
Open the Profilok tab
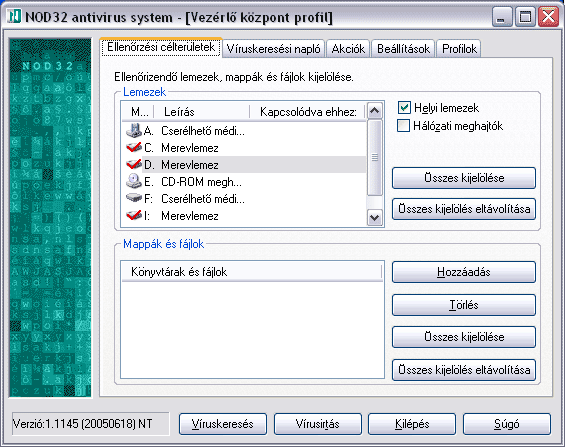(459, 49)
